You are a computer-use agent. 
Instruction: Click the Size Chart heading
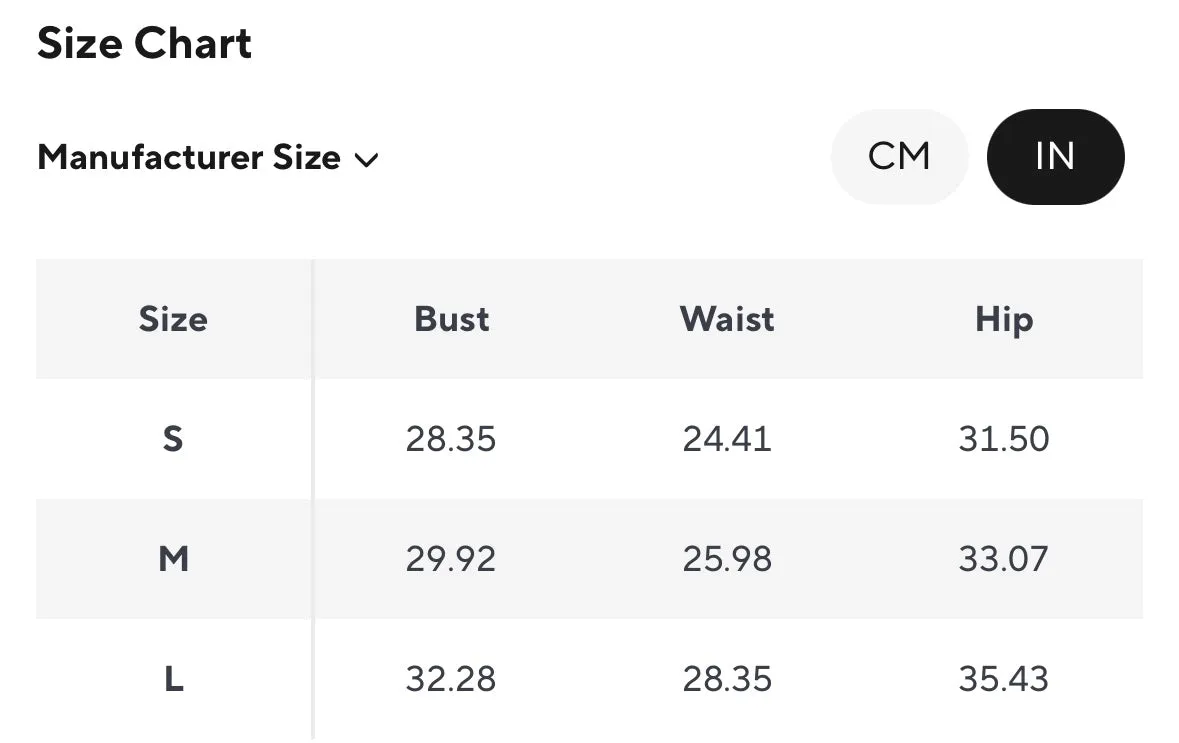tap(144, 44)
